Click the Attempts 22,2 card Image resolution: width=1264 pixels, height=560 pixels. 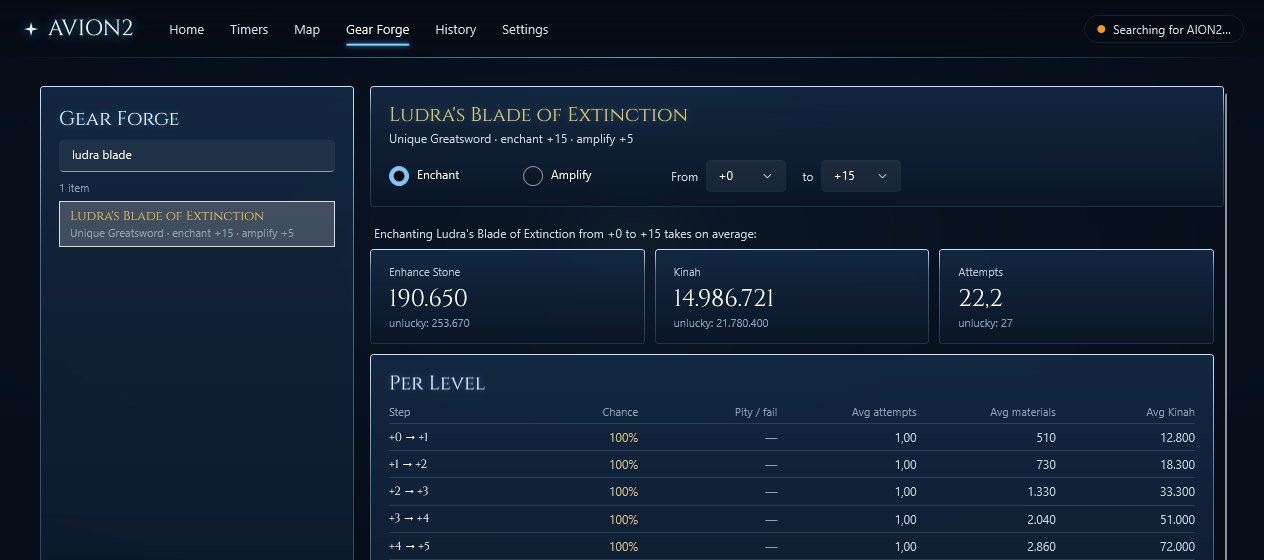click(1077, 297)
